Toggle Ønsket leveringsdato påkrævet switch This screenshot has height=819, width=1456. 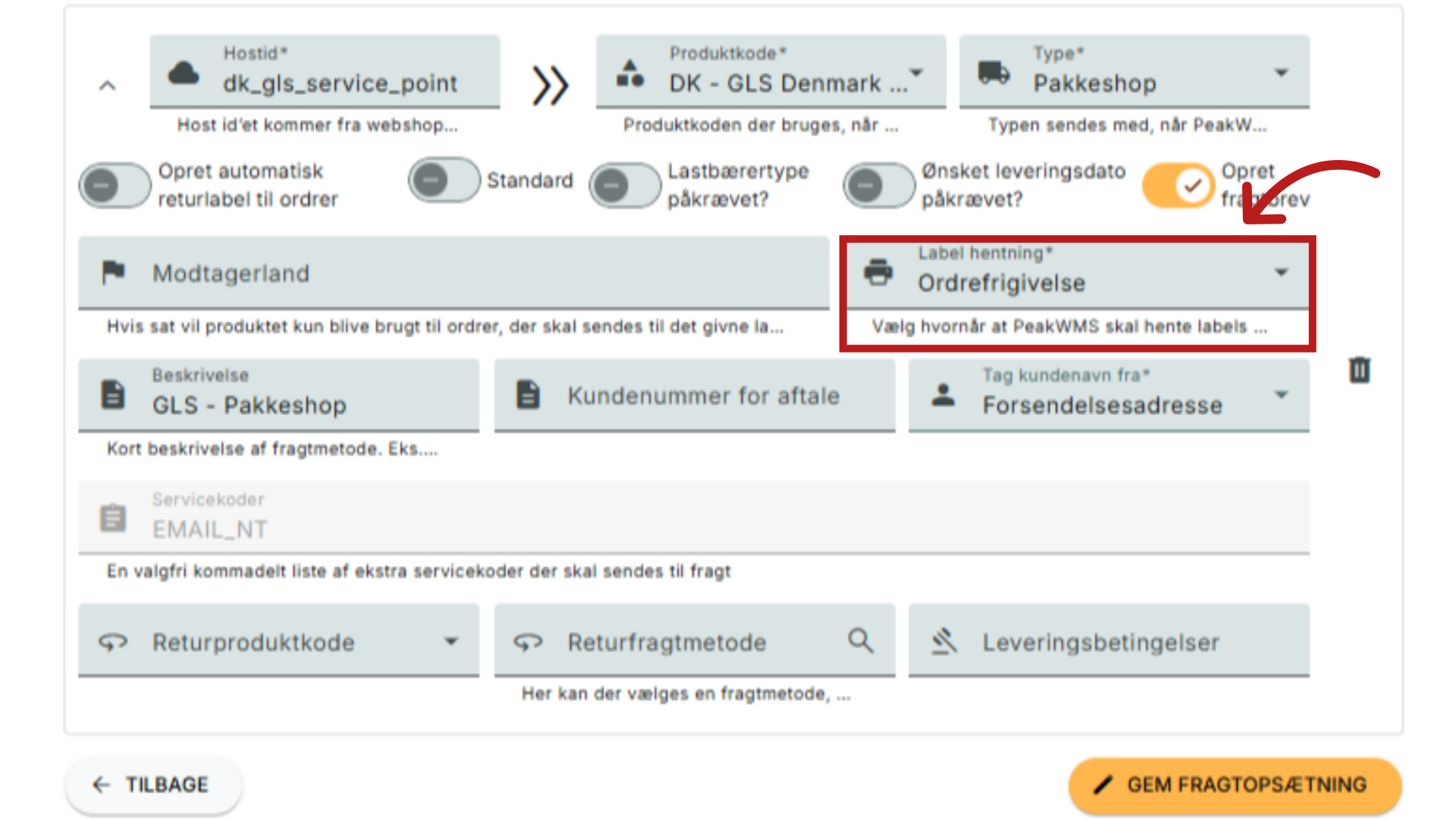[878, 185]
